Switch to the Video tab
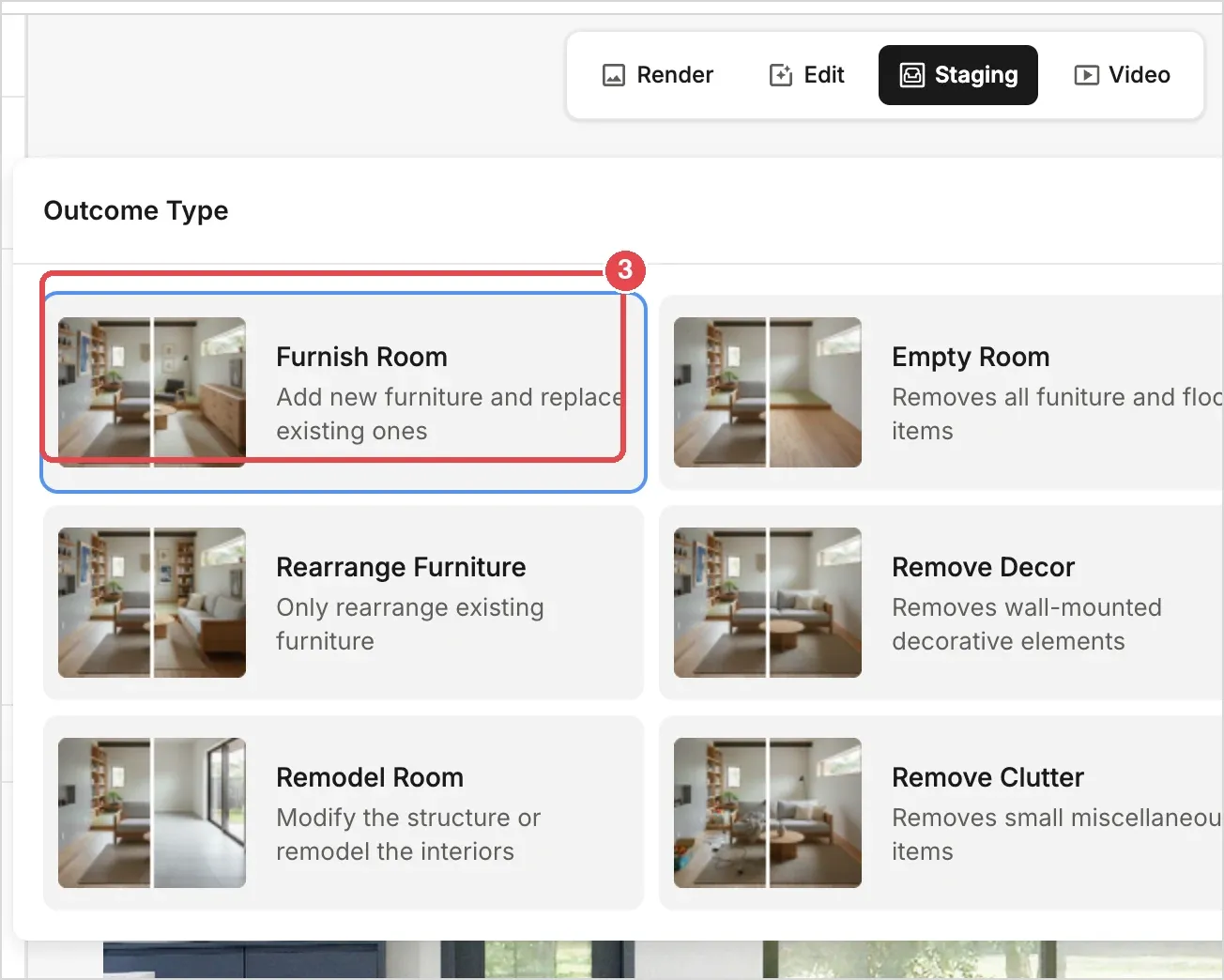The image size is (1224, 980). click(1122, 75)
